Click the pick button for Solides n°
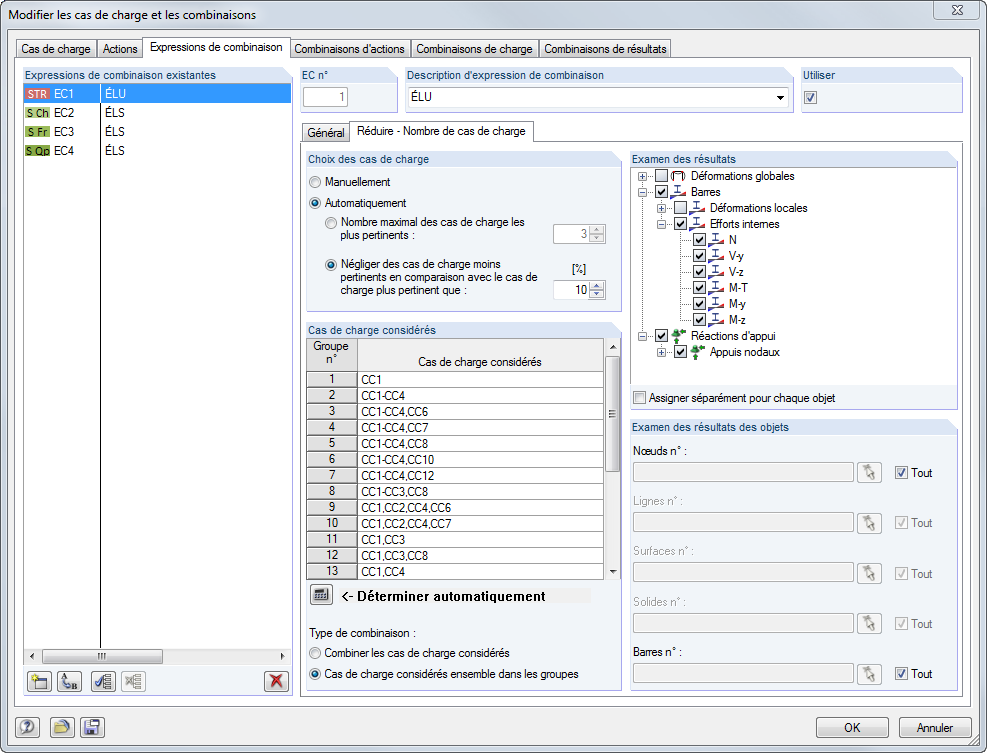The width and height of the screenshot is (987, 753). 869,623
